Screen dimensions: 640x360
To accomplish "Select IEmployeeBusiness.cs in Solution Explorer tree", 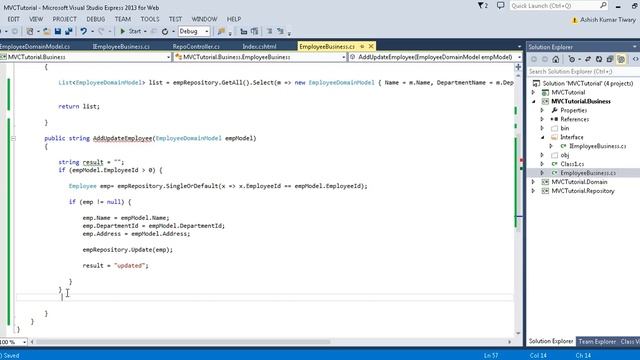I will point(597,146).
